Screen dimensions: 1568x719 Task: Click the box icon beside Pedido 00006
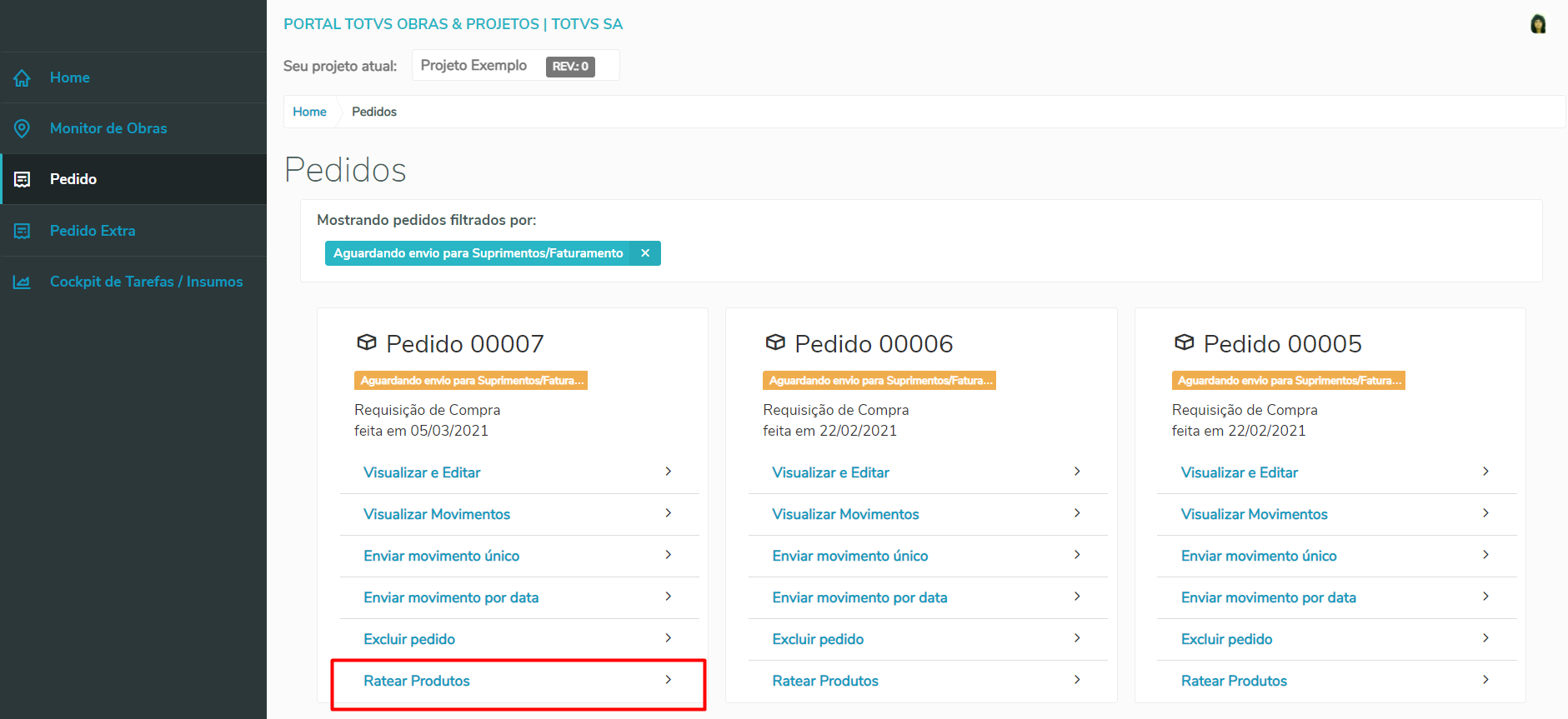point(775,342)
